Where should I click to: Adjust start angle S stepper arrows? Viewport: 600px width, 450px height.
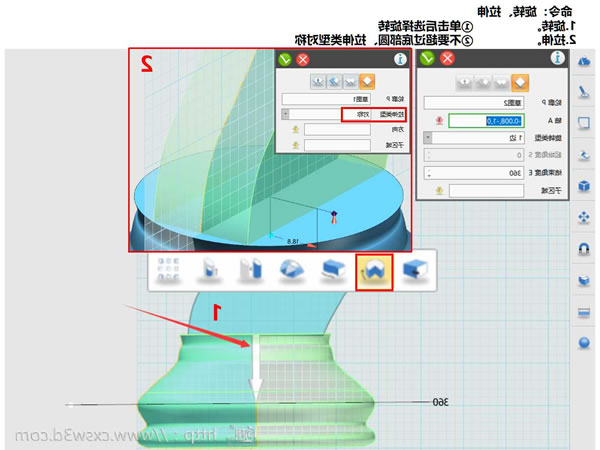429,155
